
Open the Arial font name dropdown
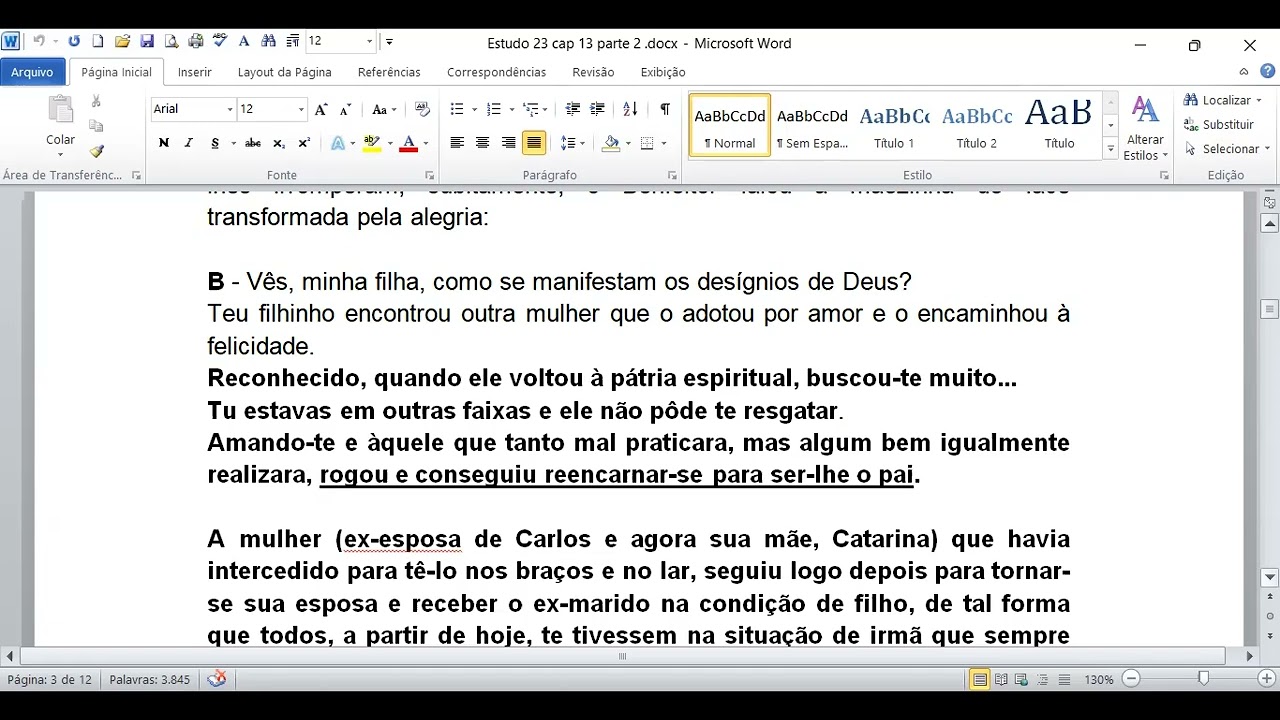point(230,110)
